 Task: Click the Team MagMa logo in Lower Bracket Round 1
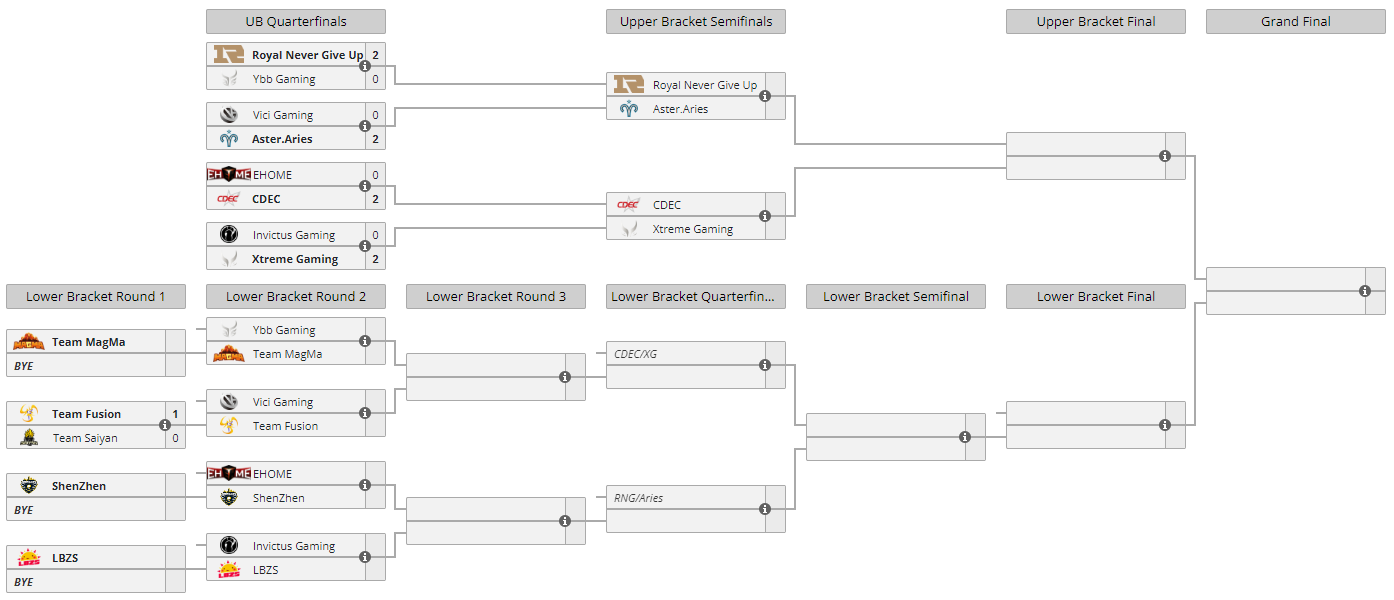coord(29,342)
